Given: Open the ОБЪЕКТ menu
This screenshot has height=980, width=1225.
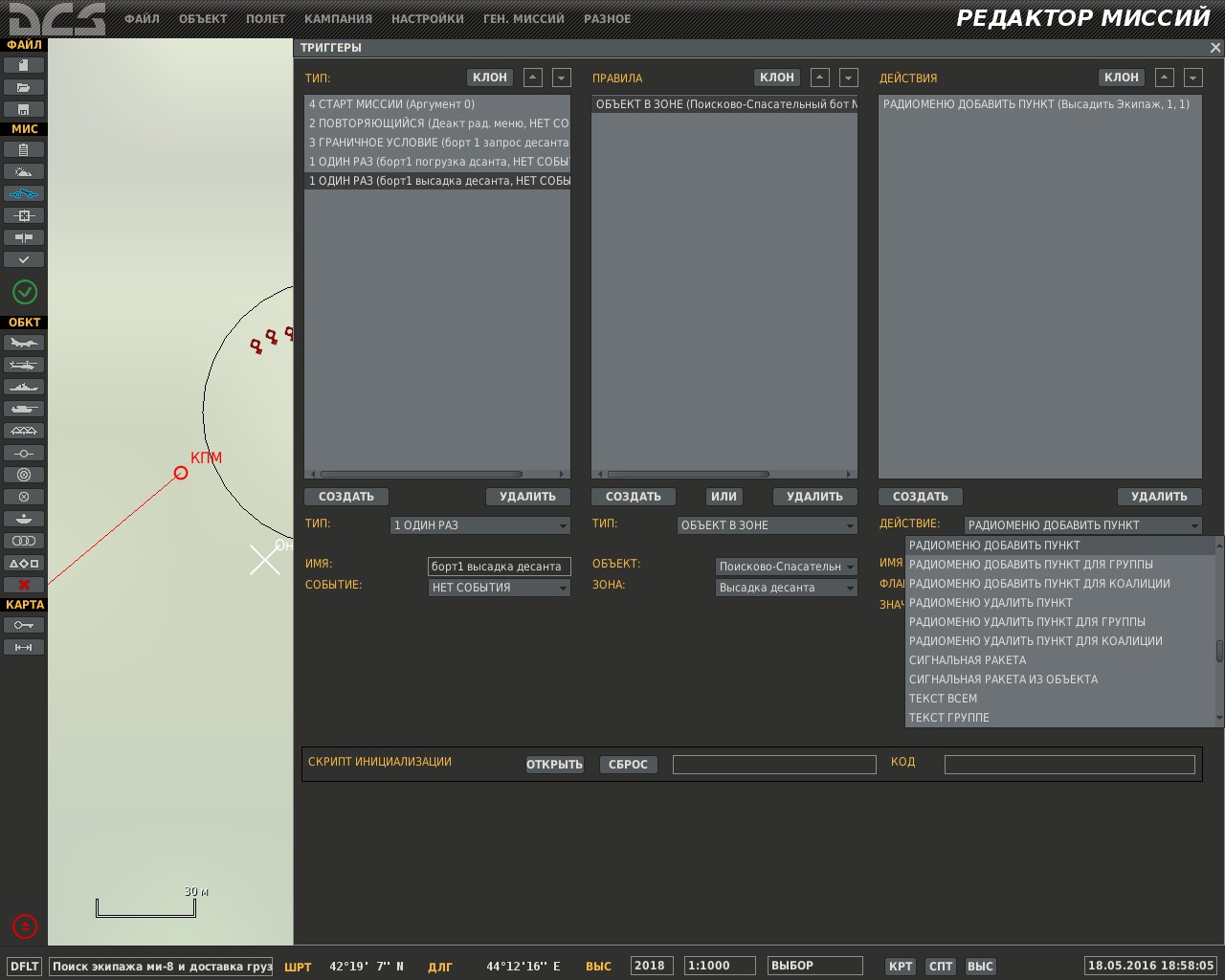Looking at the screenshot, I should (203, 19).
